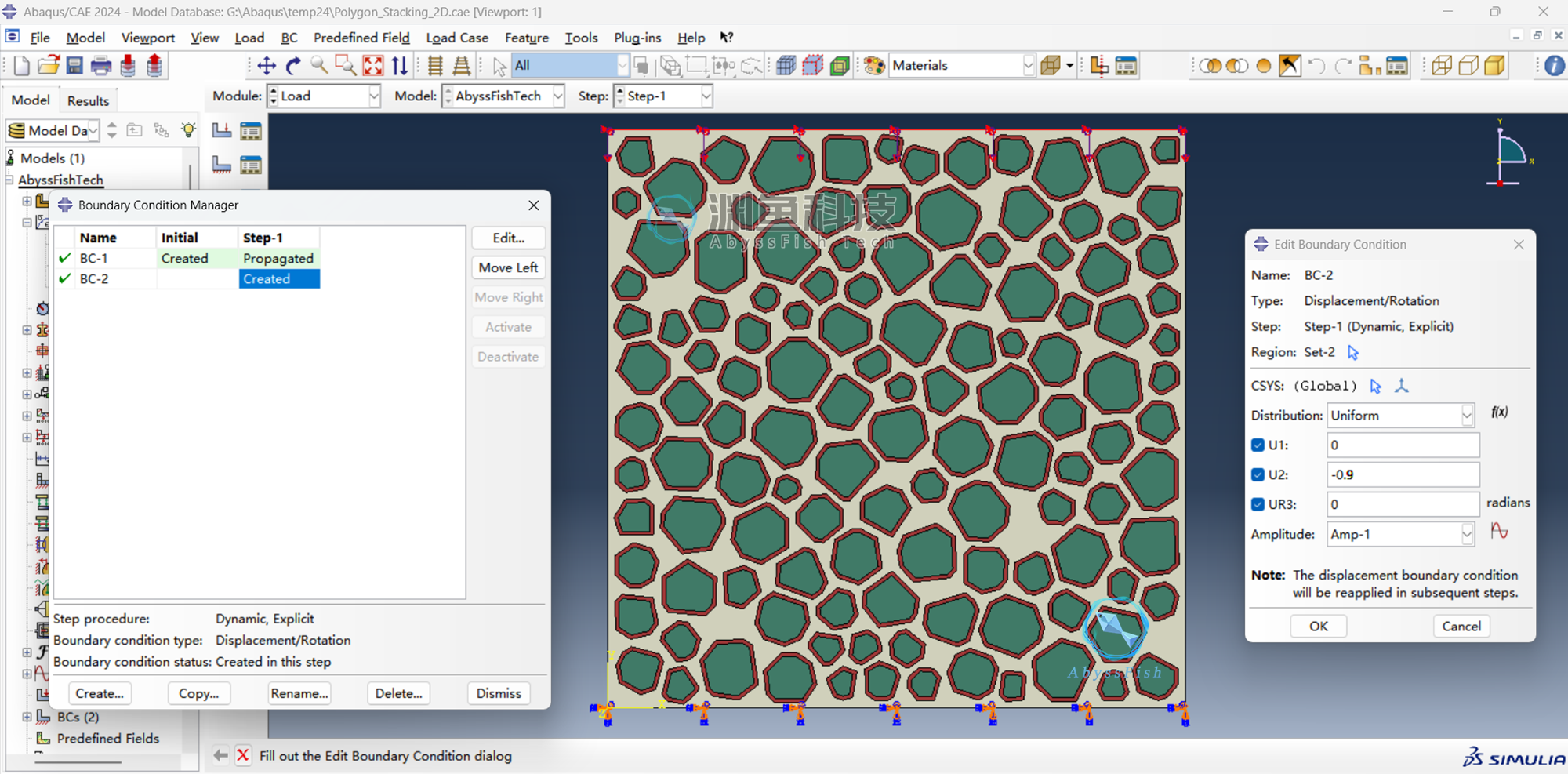The height and width of the screenshot is (774, 1568).
Task: Click OK in Edit Boundary Condition dialog
Action: [x=1319, y=626]
